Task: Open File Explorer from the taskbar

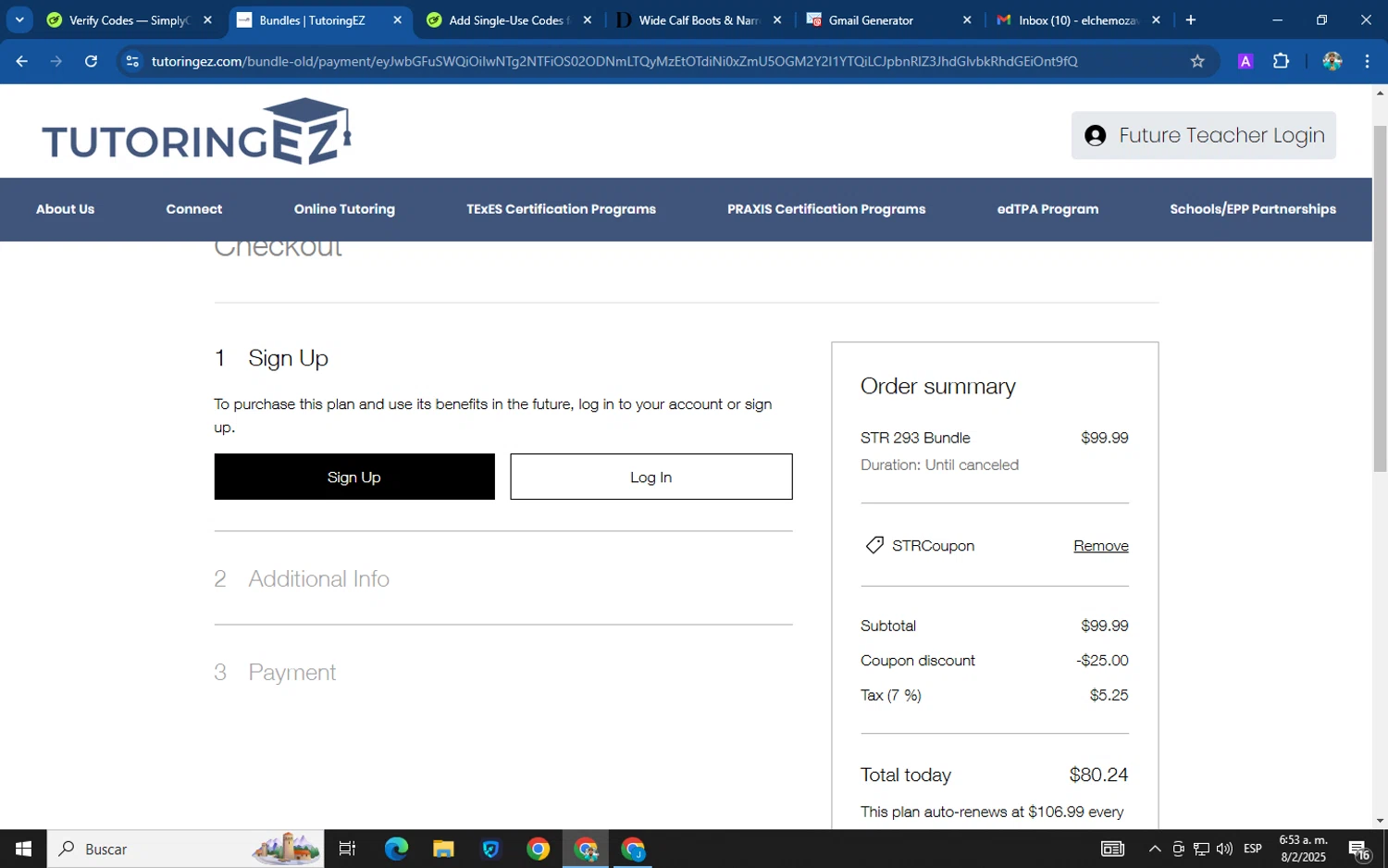Action: point(443,849)
